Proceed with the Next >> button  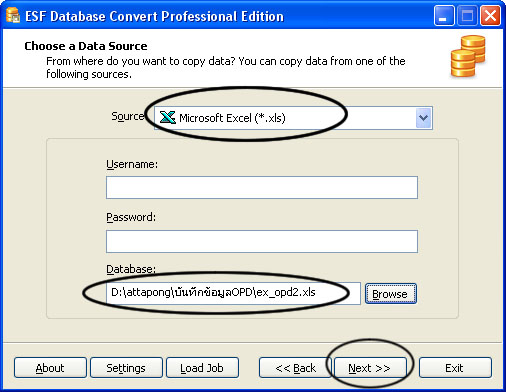point(370,368)
